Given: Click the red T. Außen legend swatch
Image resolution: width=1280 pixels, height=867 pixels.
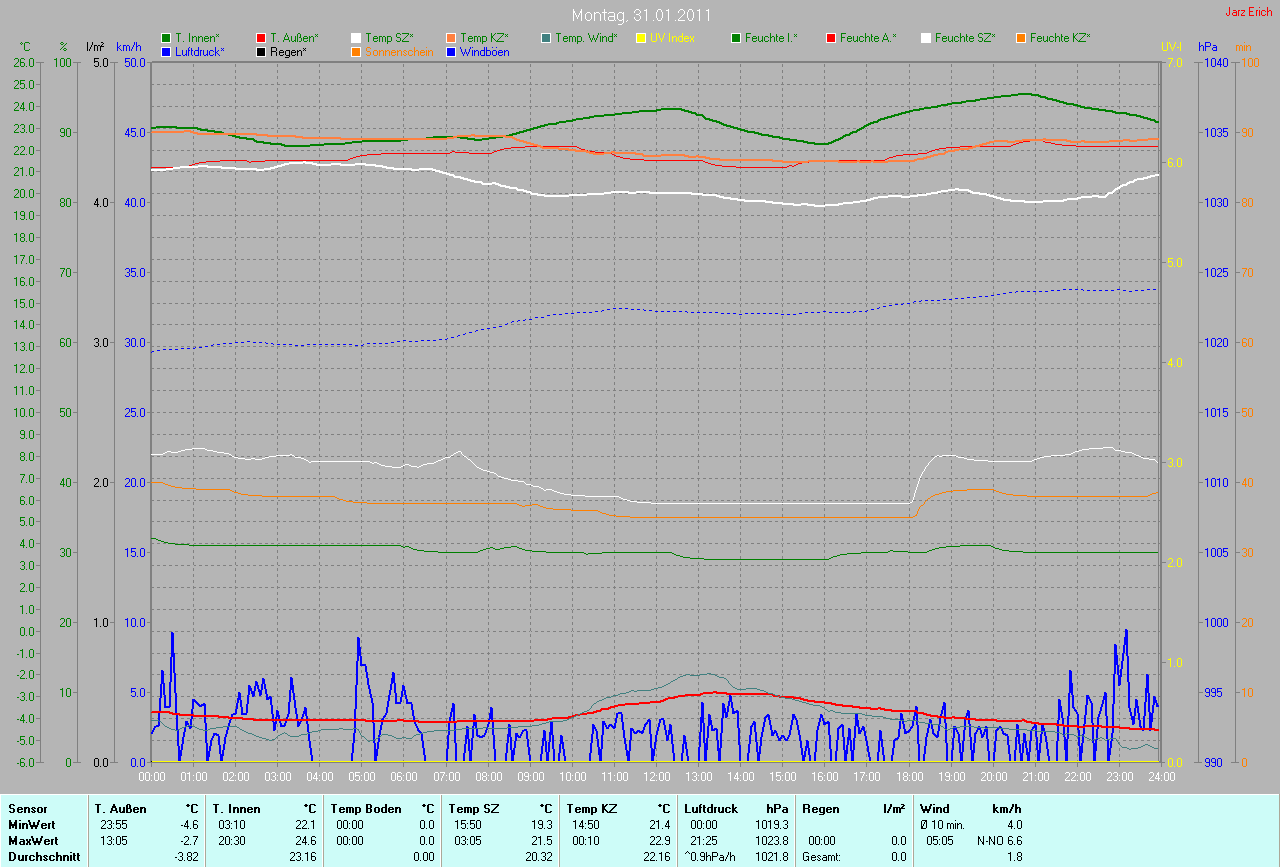Looking at the screenshot, I should click(261, 38).
